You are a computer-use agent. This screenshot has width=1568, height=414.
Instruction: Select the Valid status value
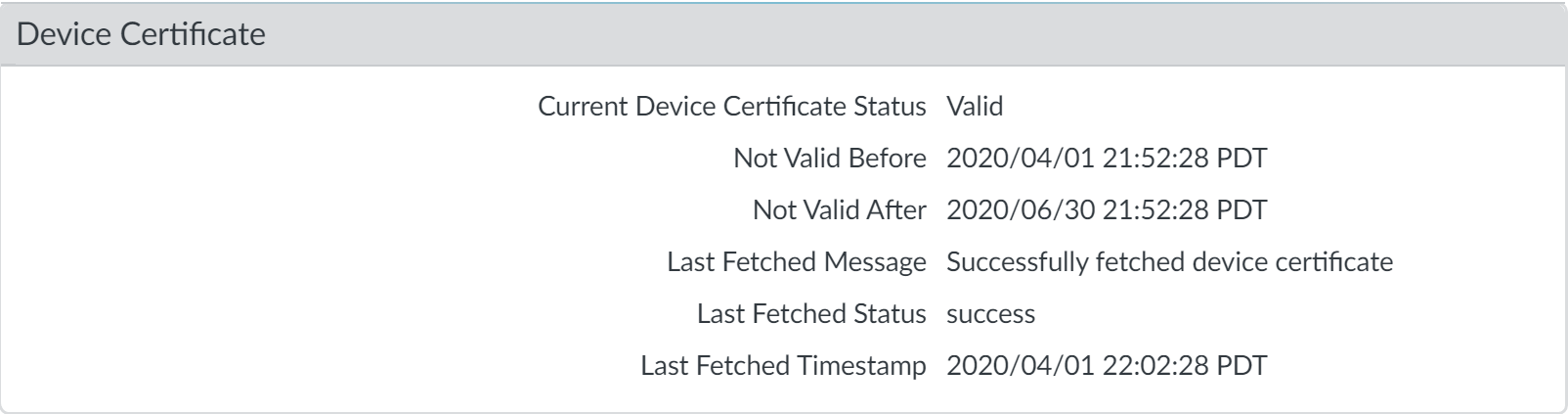coord(975,106)
